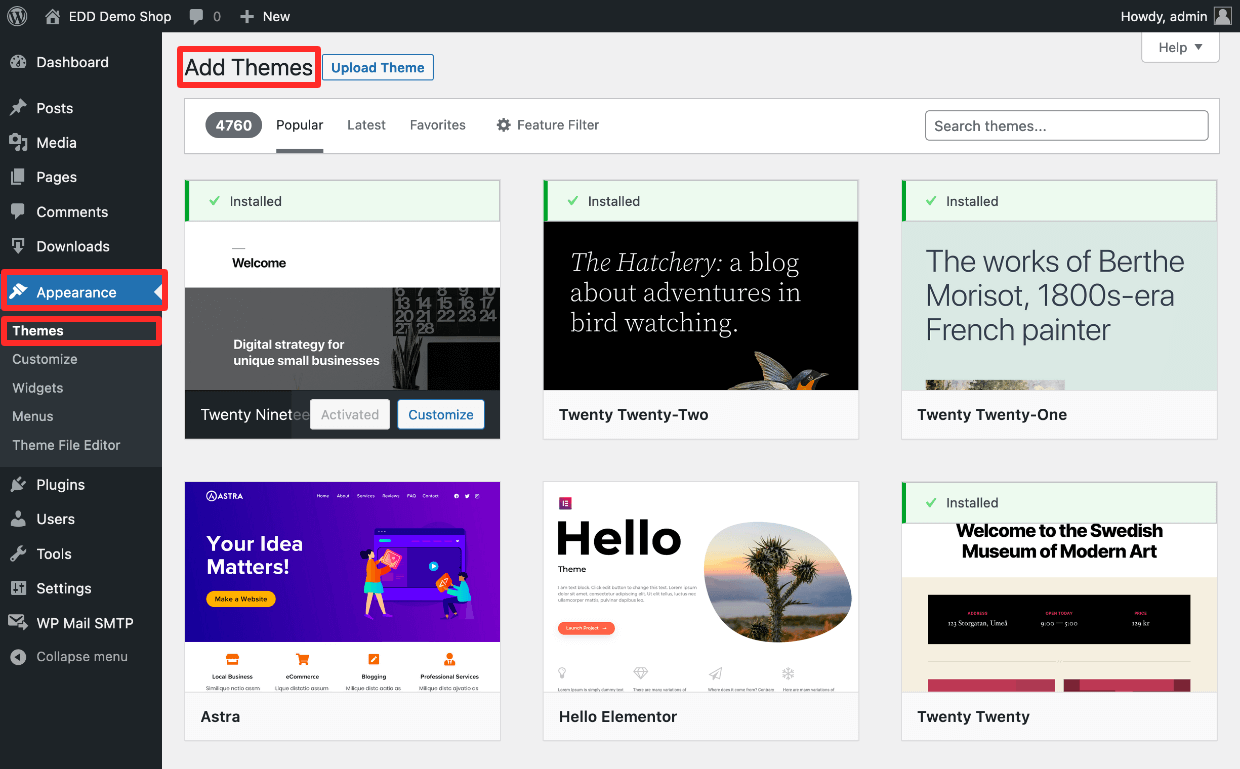The height and width of the screenshot is (769, 1240).
Task: Open the Hello Elementor theme thumbnail
Action: 701,587
